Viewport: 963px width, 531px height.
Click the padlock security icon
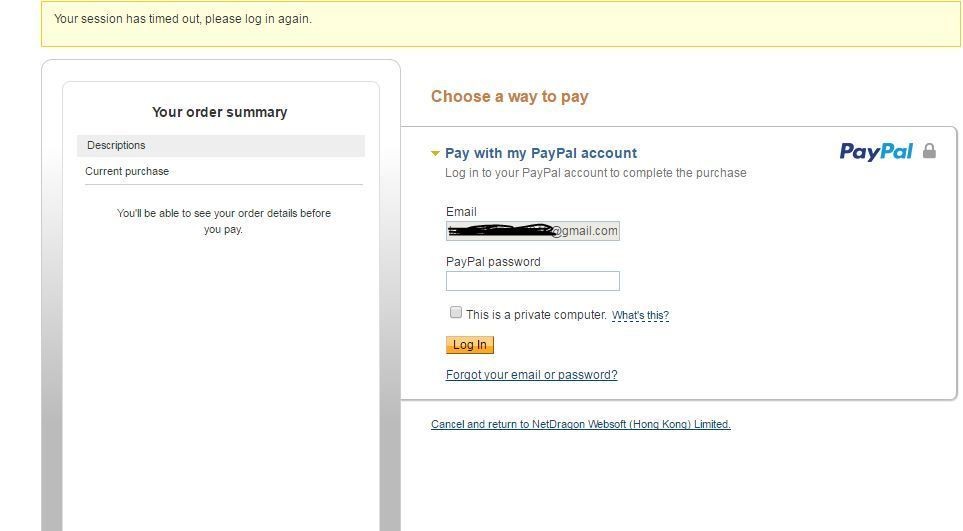pos(929,151)
